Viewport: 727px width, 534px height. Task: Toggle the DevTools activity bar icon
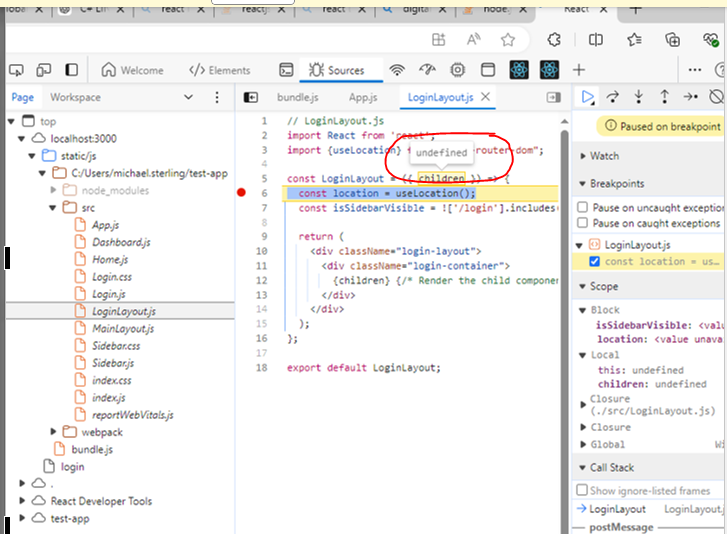pos(71,70)
